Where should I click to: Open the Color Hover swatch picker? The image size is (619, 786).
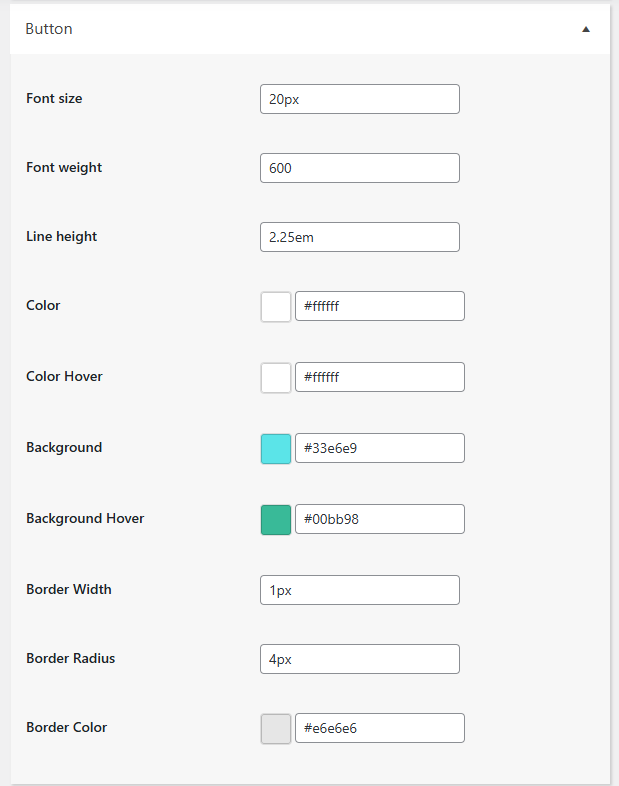click(x=276, y=377)
